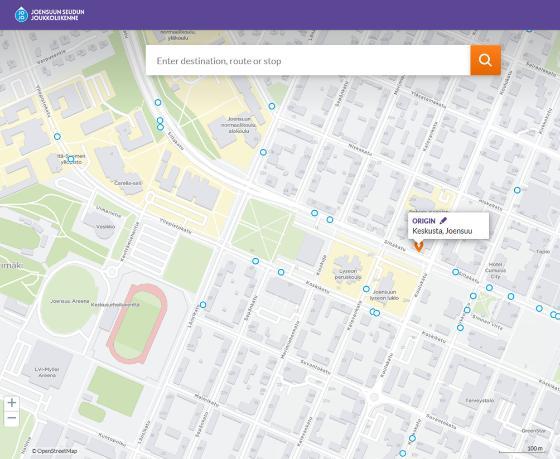Click the orange search magnifier button
The image size is (560, 459).
tap(485, 60)
